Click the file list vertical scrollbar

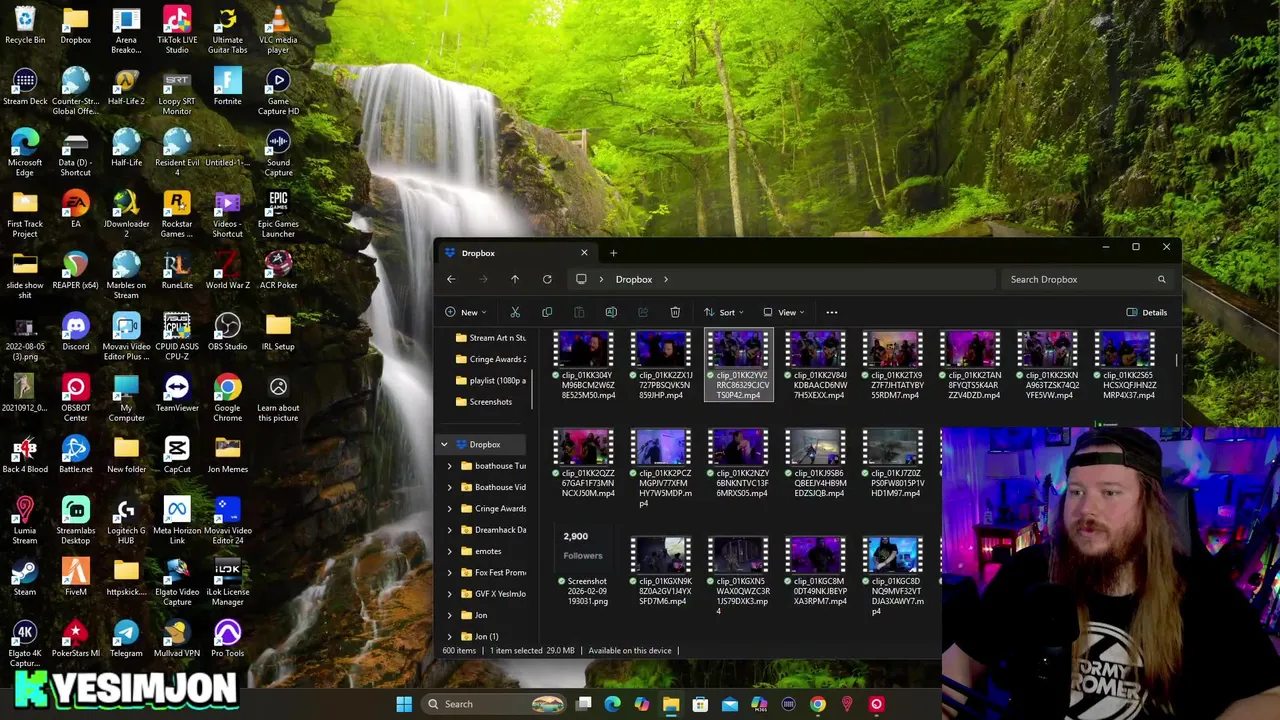pos(1177,359)
